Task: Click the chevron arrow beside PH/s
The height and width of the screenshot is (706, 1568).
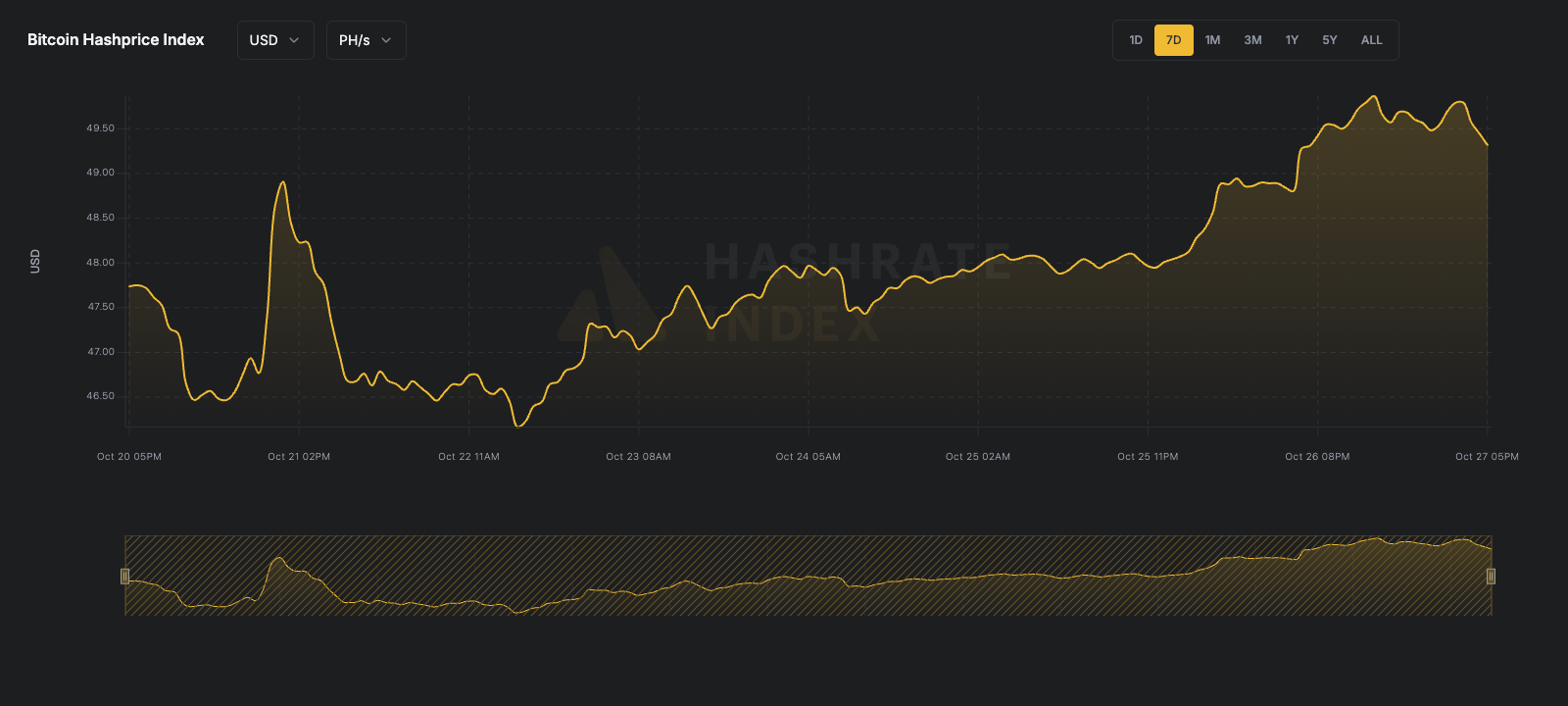Action: [x=386, y=40]
